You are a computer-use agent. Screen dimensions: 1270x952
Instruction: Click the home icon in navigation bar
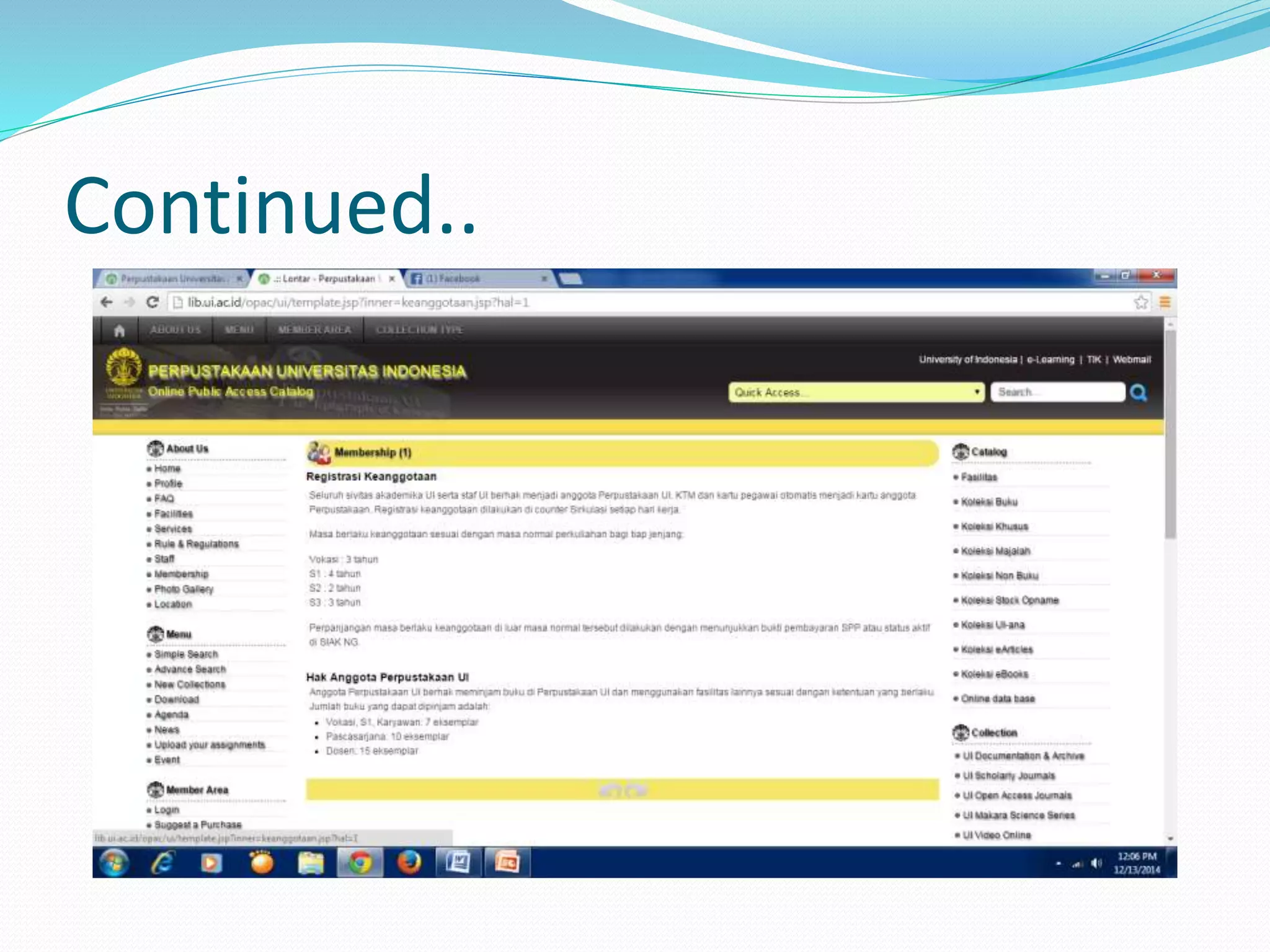(120, 330)
